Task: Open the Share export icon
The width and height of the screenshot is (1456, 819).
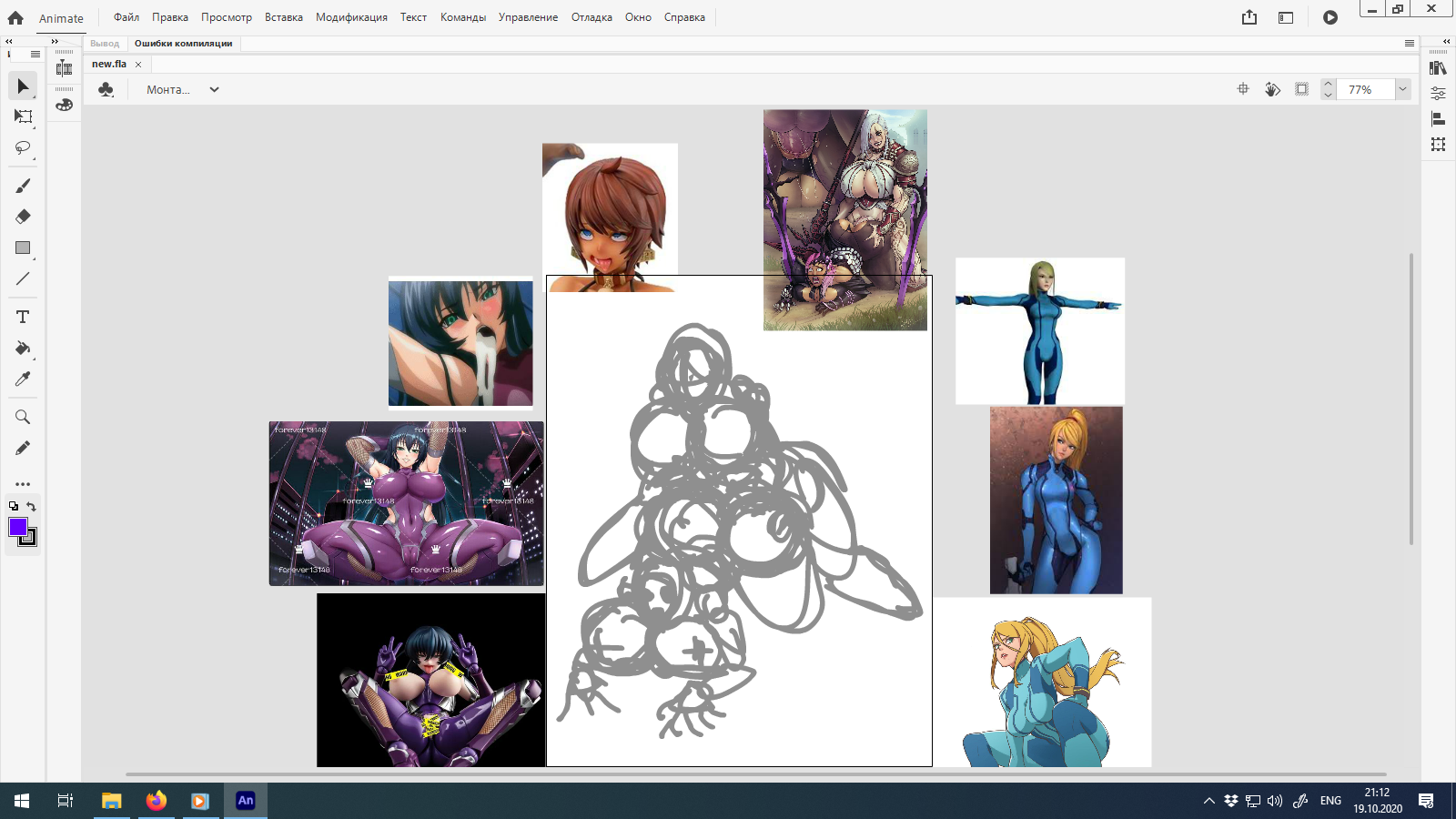Action: coord(1249,17)
